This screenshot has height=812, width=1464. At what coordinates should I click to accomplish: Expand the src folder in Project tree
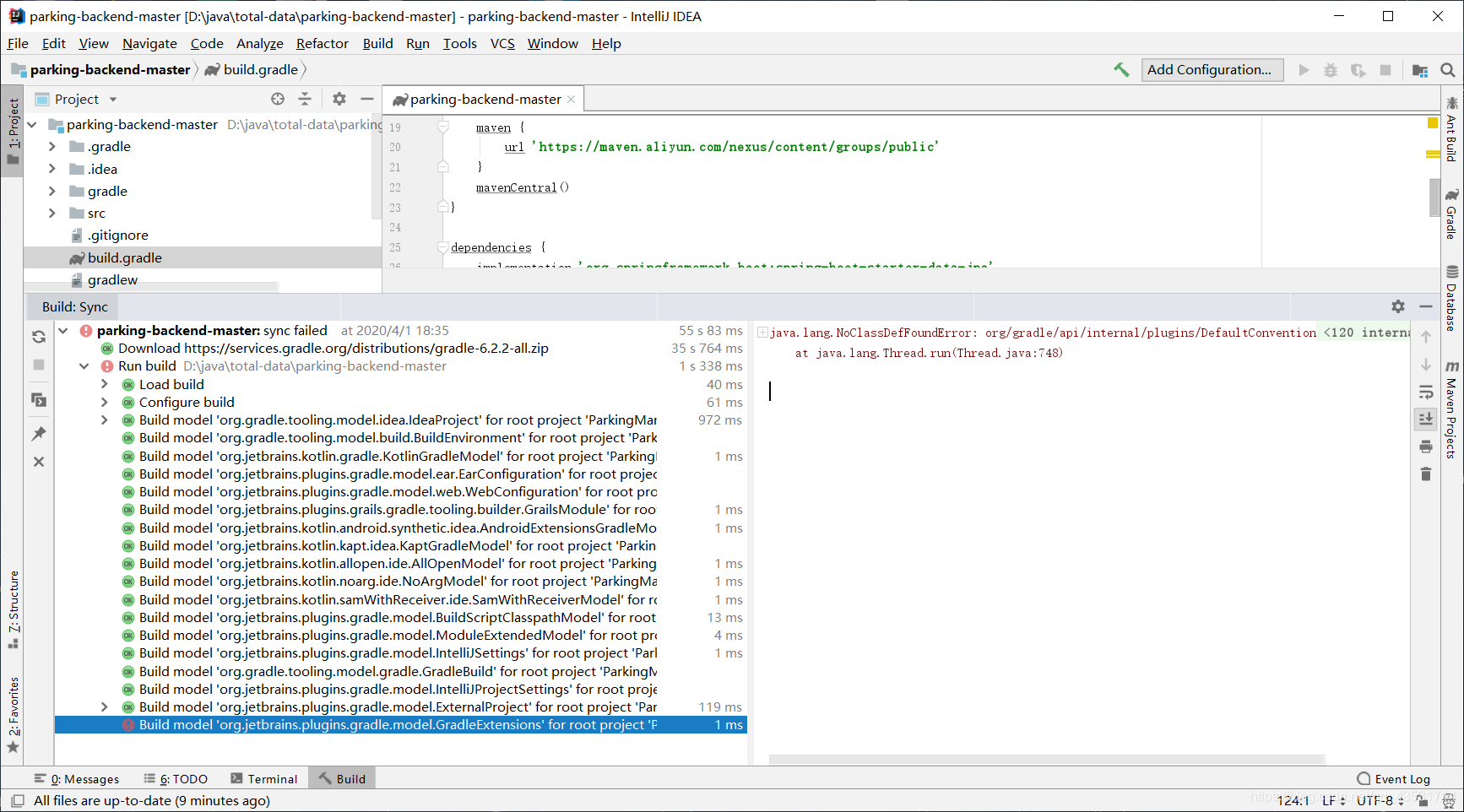pos(52,213)
